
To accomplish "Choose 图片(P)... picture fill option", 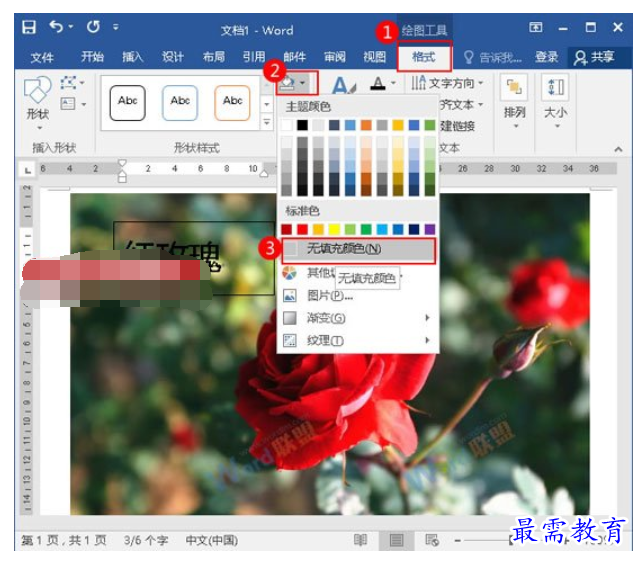I will (358, 296).
